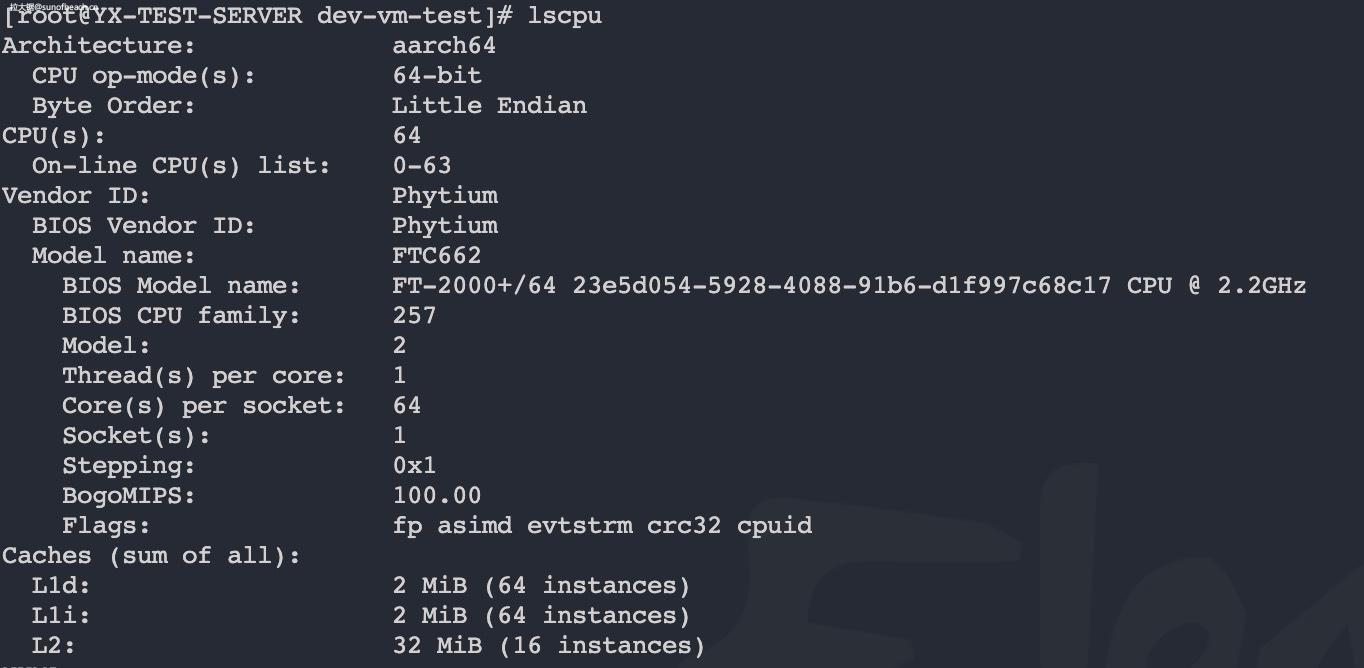Click the L1d cache size value

coord(429,586)
